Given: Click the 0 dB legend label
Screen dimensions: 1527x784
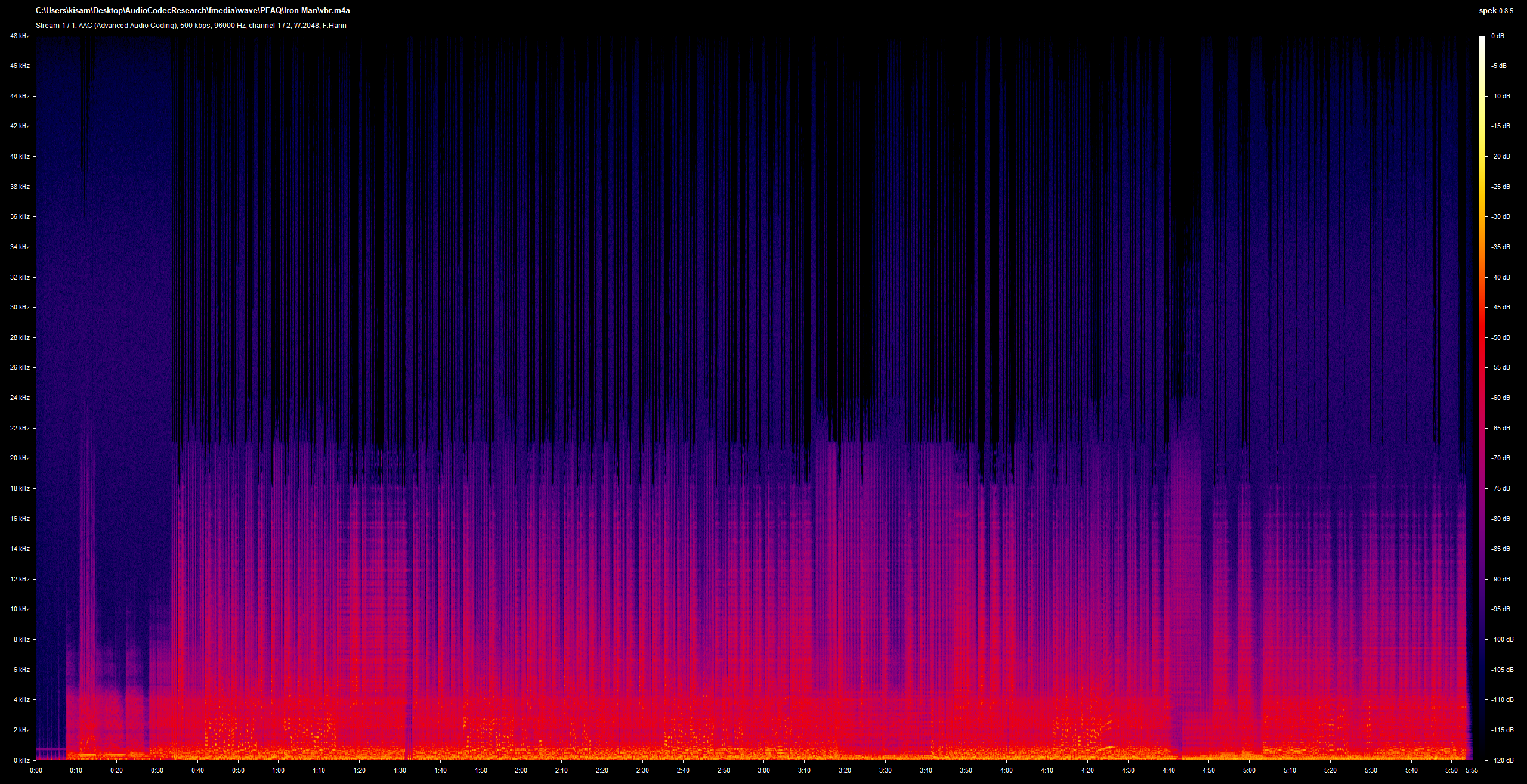Looking at the screenshot, I should 1497,36.
